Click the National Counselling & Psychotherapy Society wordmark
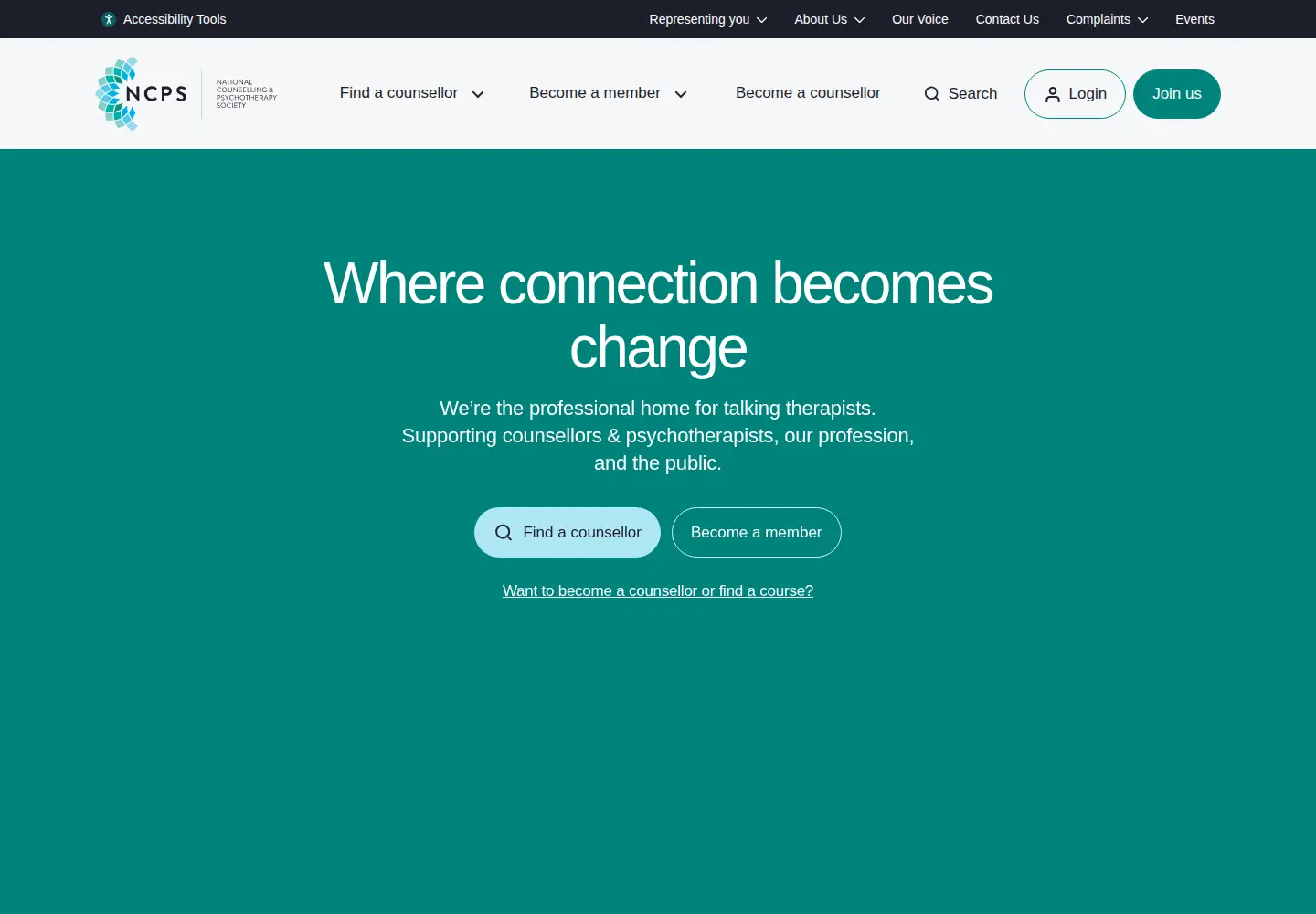Viewport: 1316px width, 914px height. [x=247, y=93]
